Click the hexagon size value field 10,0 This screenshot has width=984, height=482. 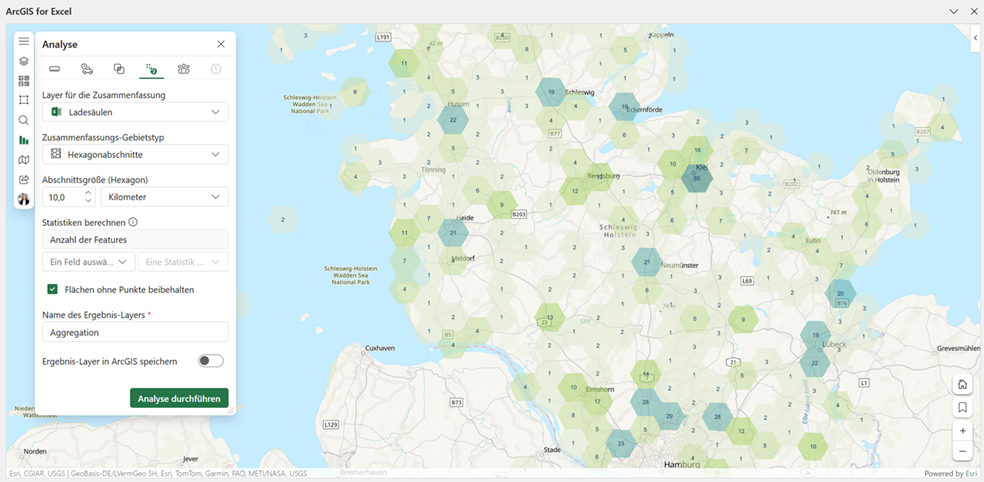click(63, 197)
